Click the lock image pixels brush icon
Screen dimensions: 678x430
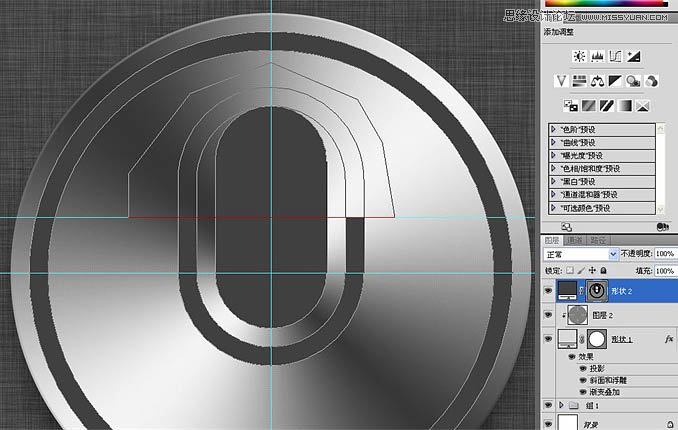pyautogui.click(x=581, y=270)
